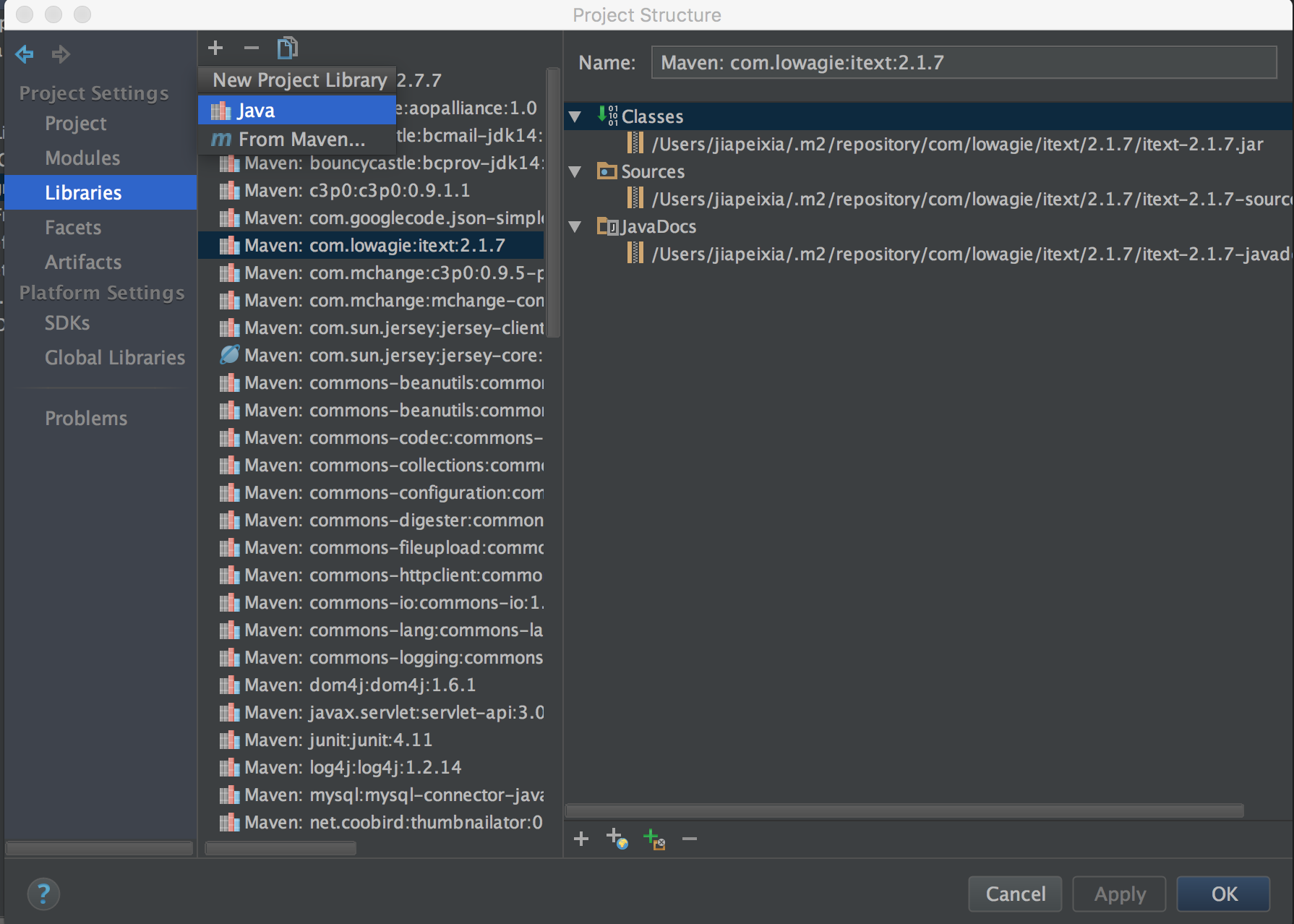The image size is (1294, 924).
Task: Select Libraries in the sidebar
Action: point(100,192)
